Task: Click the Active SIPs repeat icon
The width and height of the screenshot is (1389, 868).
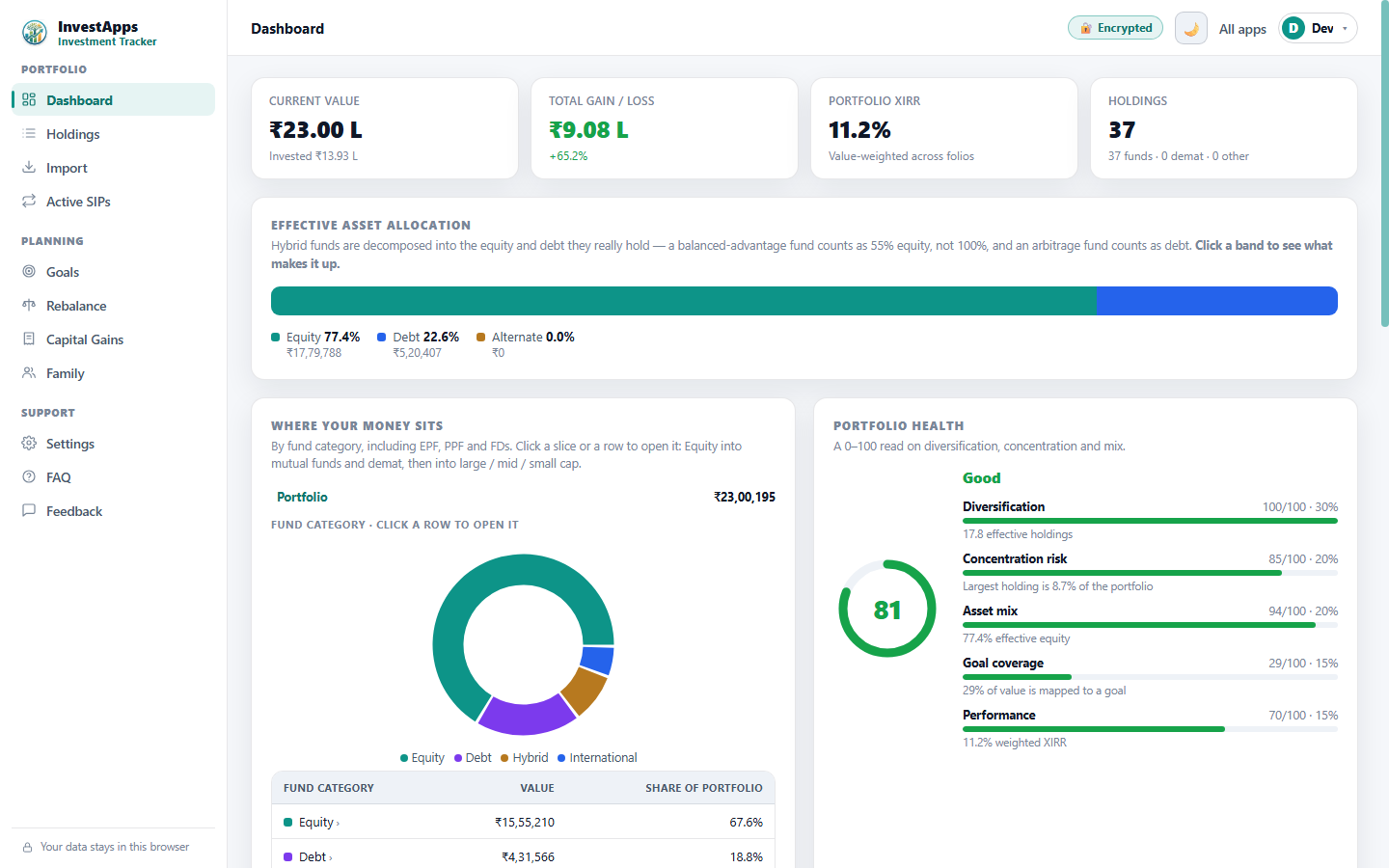Action: point(29,201)
